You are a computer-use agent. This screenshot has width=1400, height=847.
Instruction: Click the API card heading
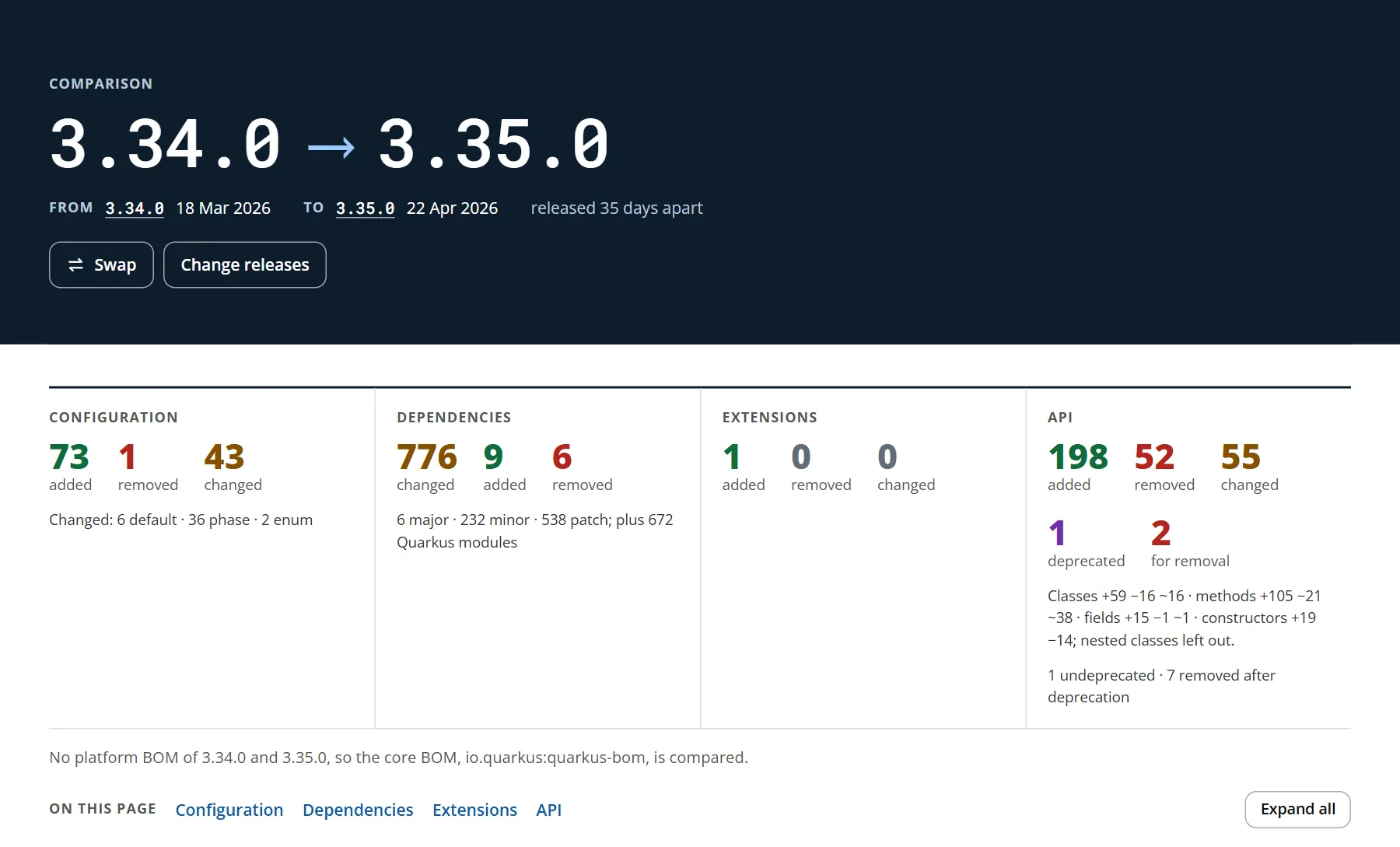click(1060, 418)
